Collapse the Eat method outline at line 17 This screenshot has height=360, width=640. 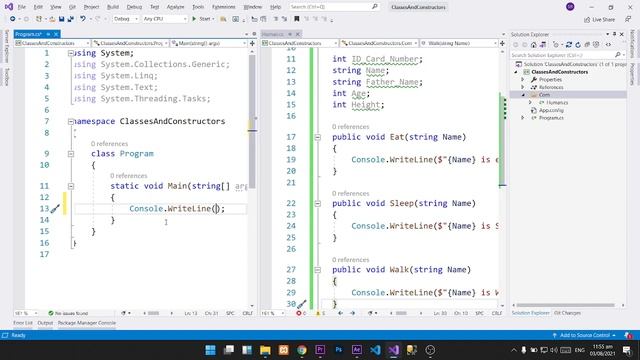click(318, 137)
